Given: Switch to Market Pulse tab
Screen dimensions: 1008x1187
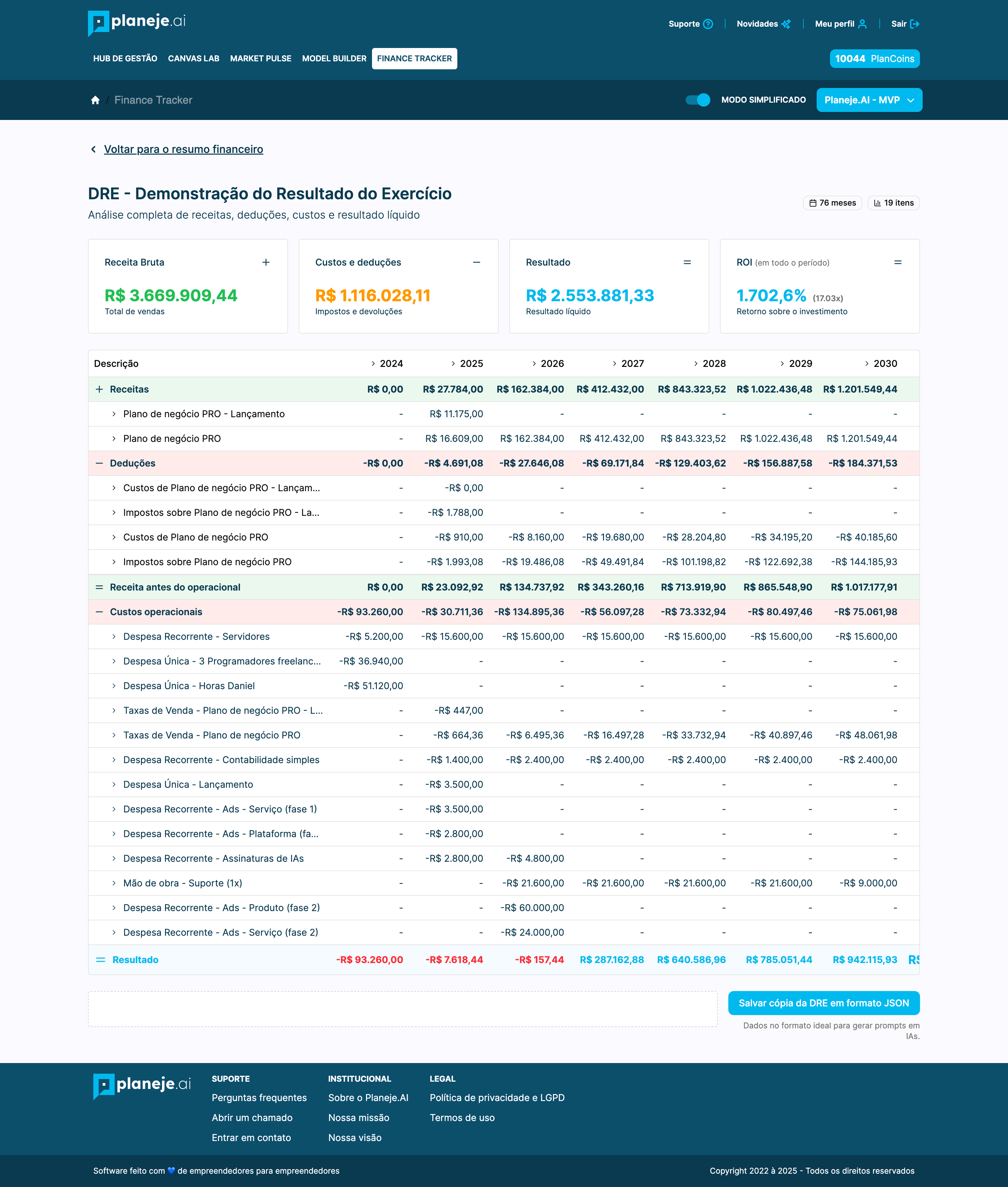Looking at the screenshot, I should 261,59.
